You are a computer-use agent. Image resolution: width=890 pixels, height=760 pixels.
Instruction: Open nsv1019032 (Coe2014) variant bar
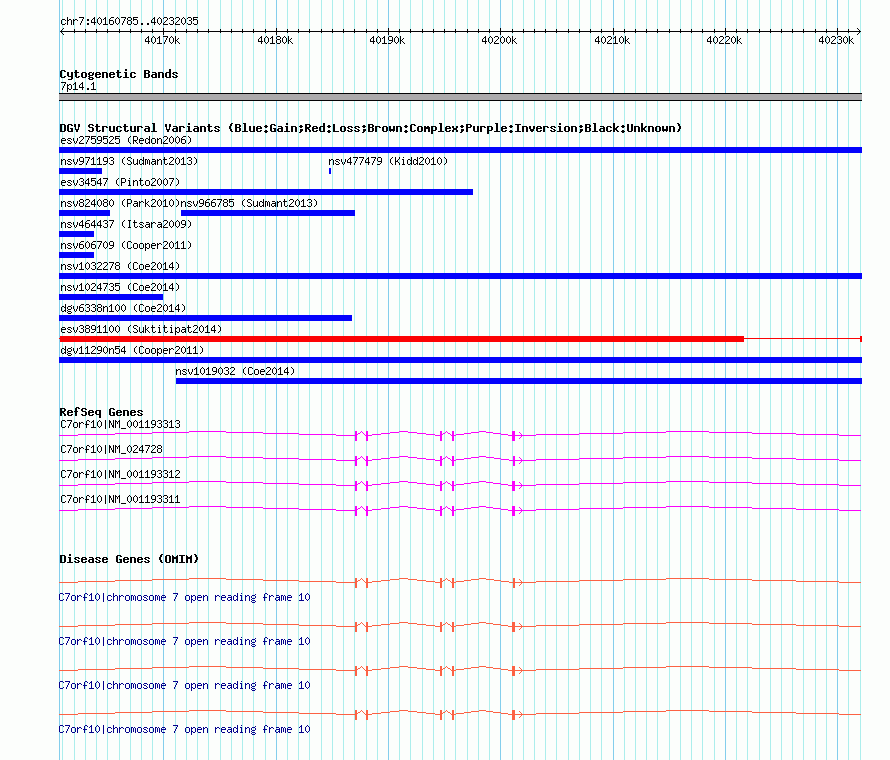click(x=519, y=381)
